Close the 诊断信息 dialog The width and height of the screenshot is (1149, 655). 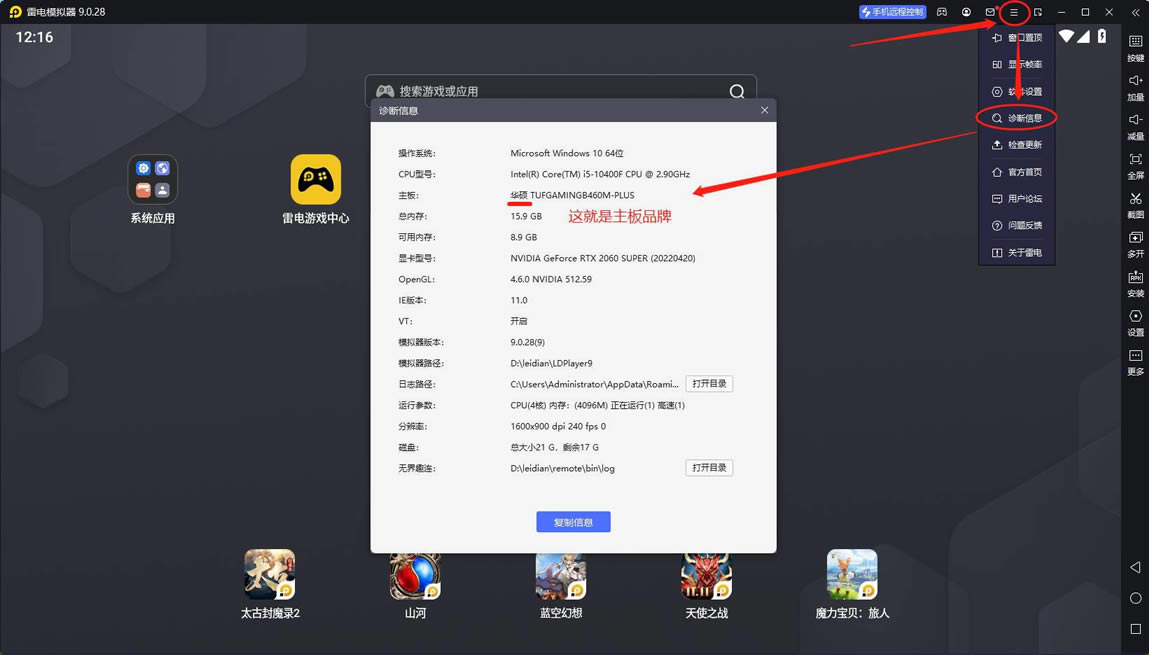coord(764,110)
